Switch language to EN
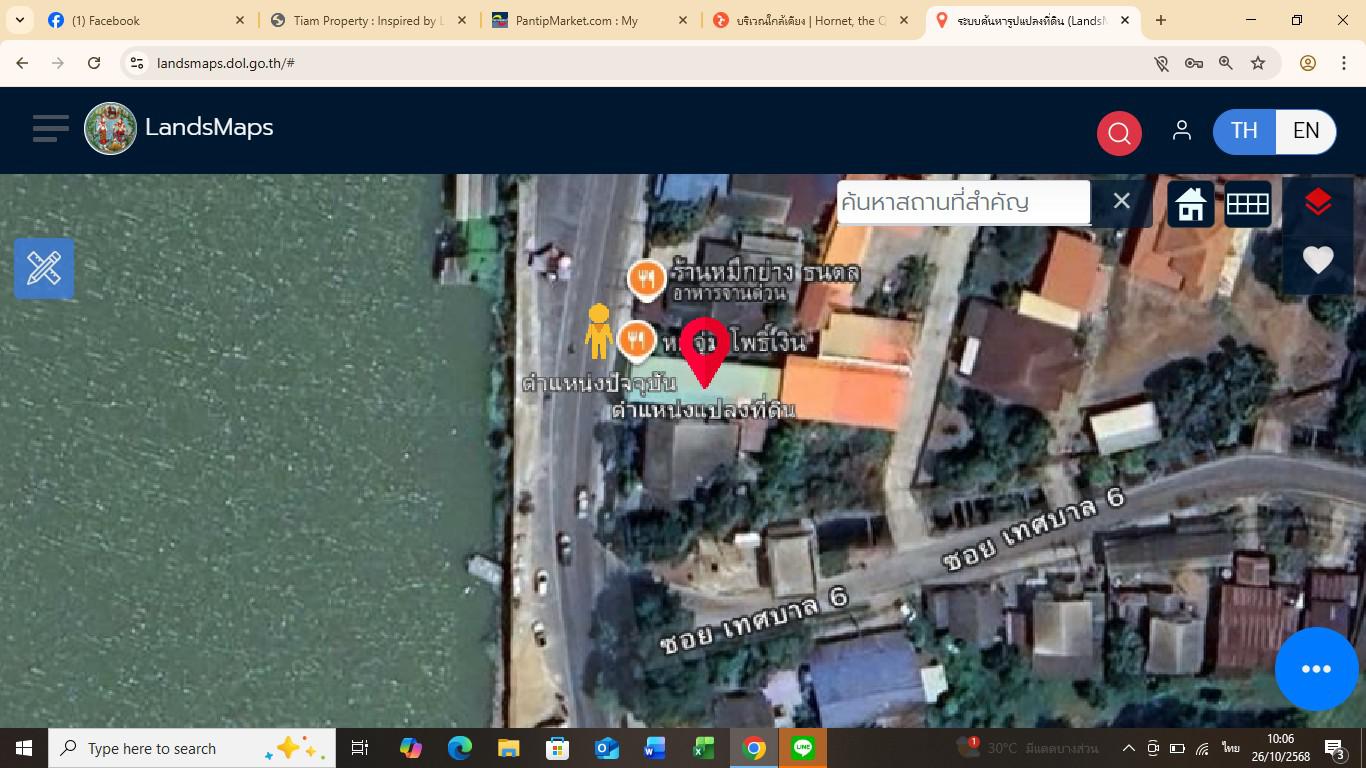This screenshot has width=1366, height=768. point(1305,131)
